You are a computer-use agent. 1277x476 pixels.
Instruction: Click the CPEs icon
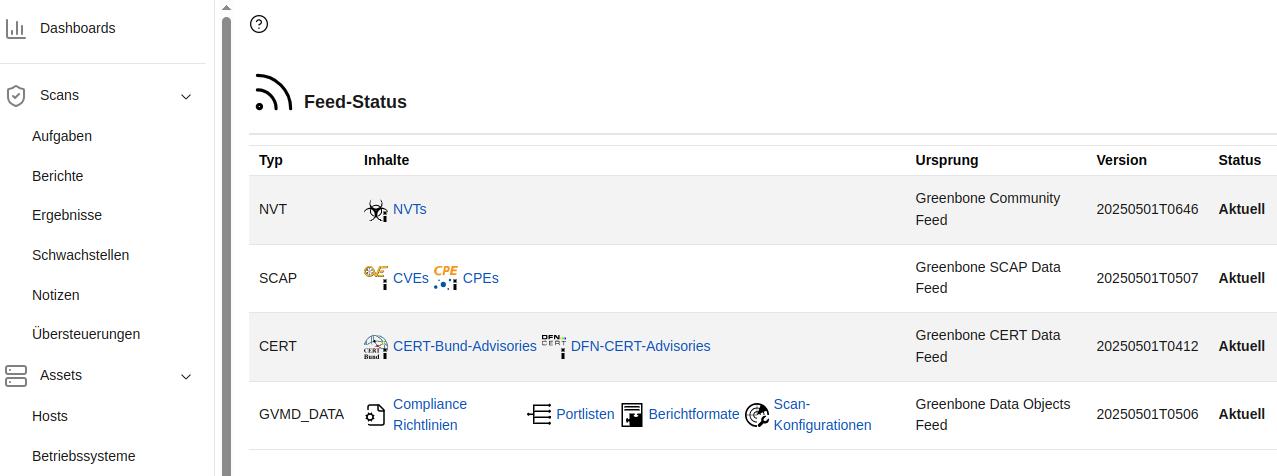pyautogui.click(x=446, y=278)
